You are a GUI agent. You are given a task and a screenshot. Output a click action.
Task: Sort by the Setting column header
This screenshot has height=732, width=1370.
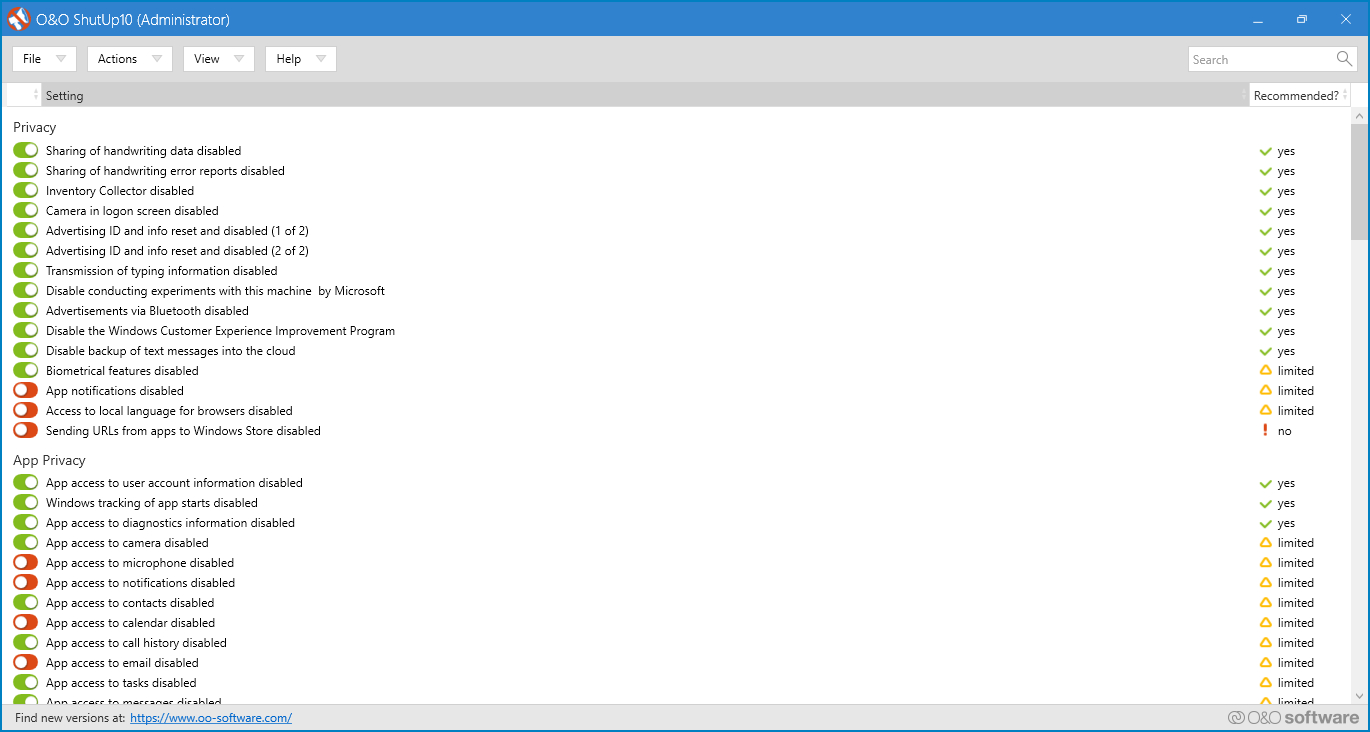click(x=645, y=95)
